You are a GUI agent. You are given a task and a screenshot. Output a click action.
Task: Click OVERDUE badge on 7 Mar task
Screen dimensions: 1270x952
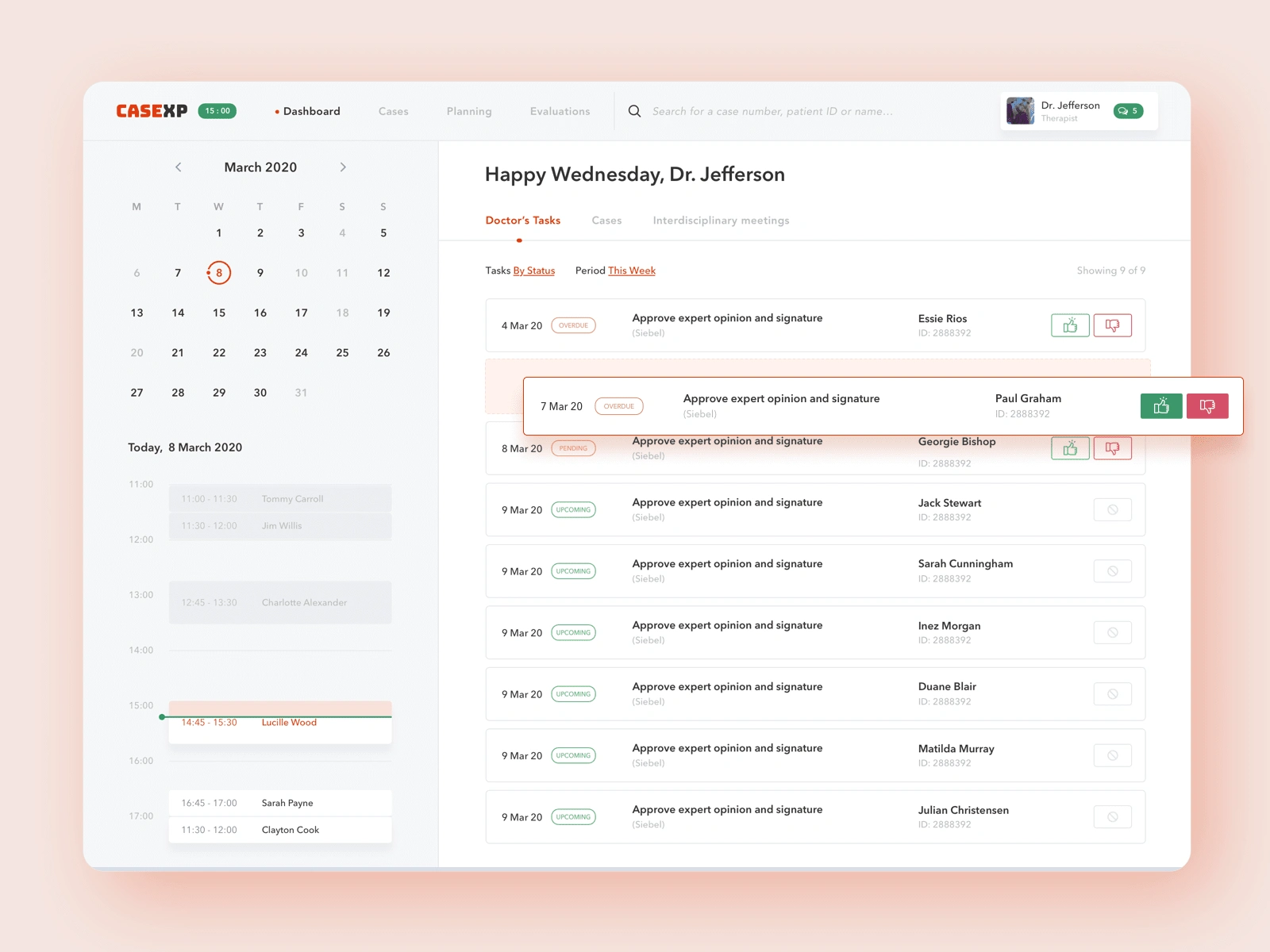click(x=619, y=406)
